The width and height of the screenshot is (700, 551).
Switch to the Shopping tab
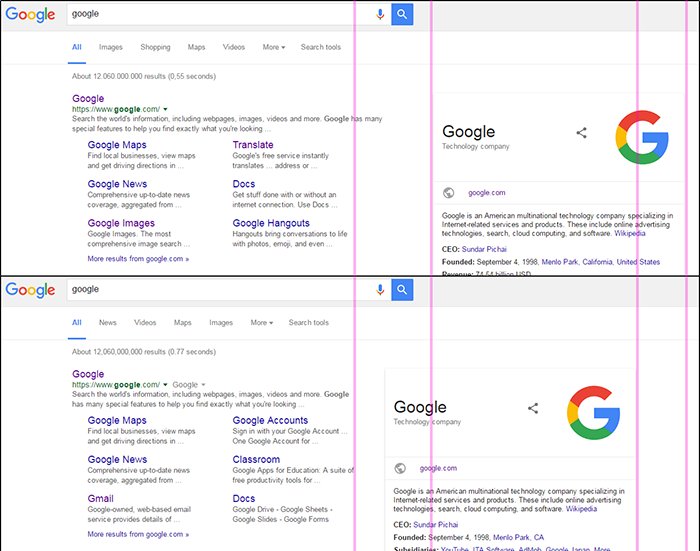click(x=155, y=47)
